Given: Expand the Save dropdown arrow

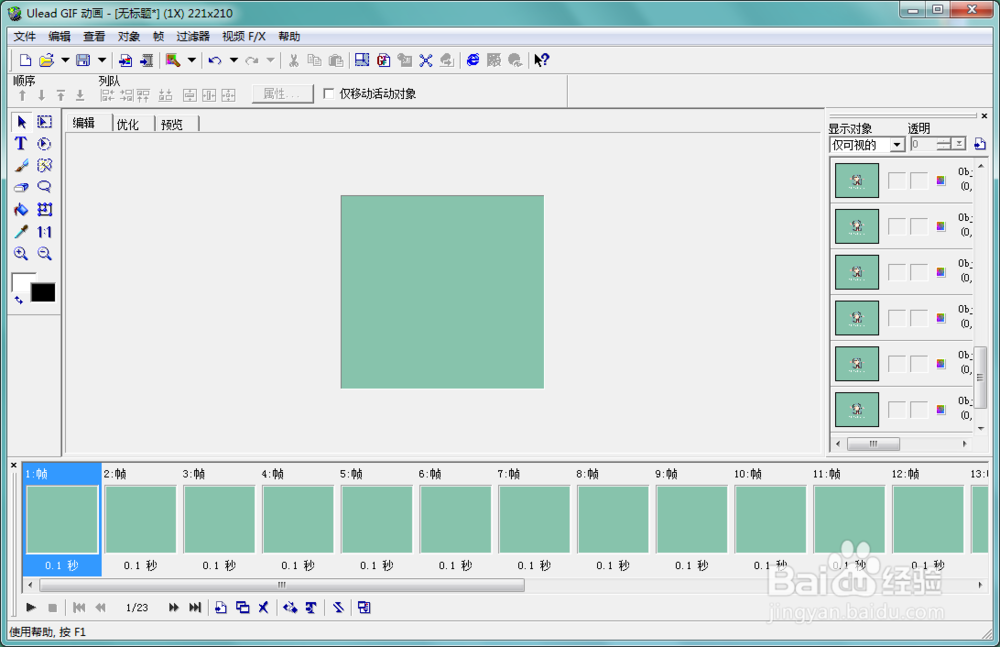Looking at the screenshot, I should pyautogui.click(x=101, y=60).
